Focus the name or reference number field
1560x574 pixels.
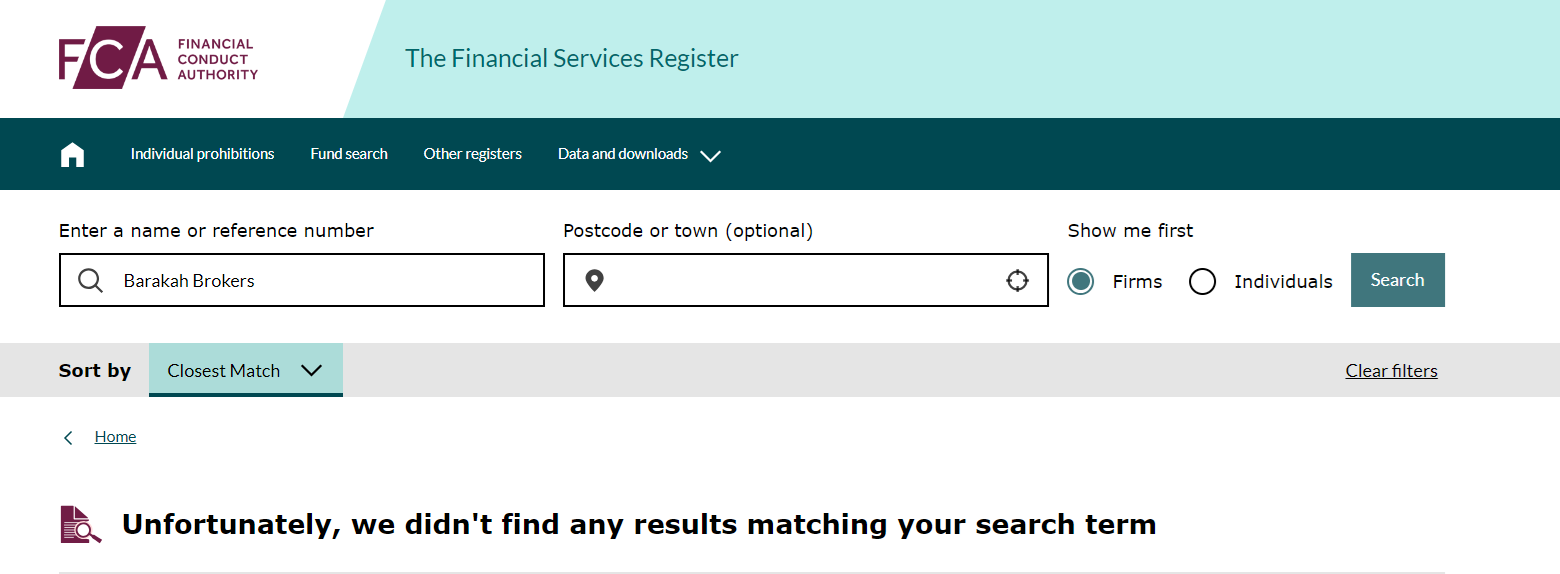point(302,280)
